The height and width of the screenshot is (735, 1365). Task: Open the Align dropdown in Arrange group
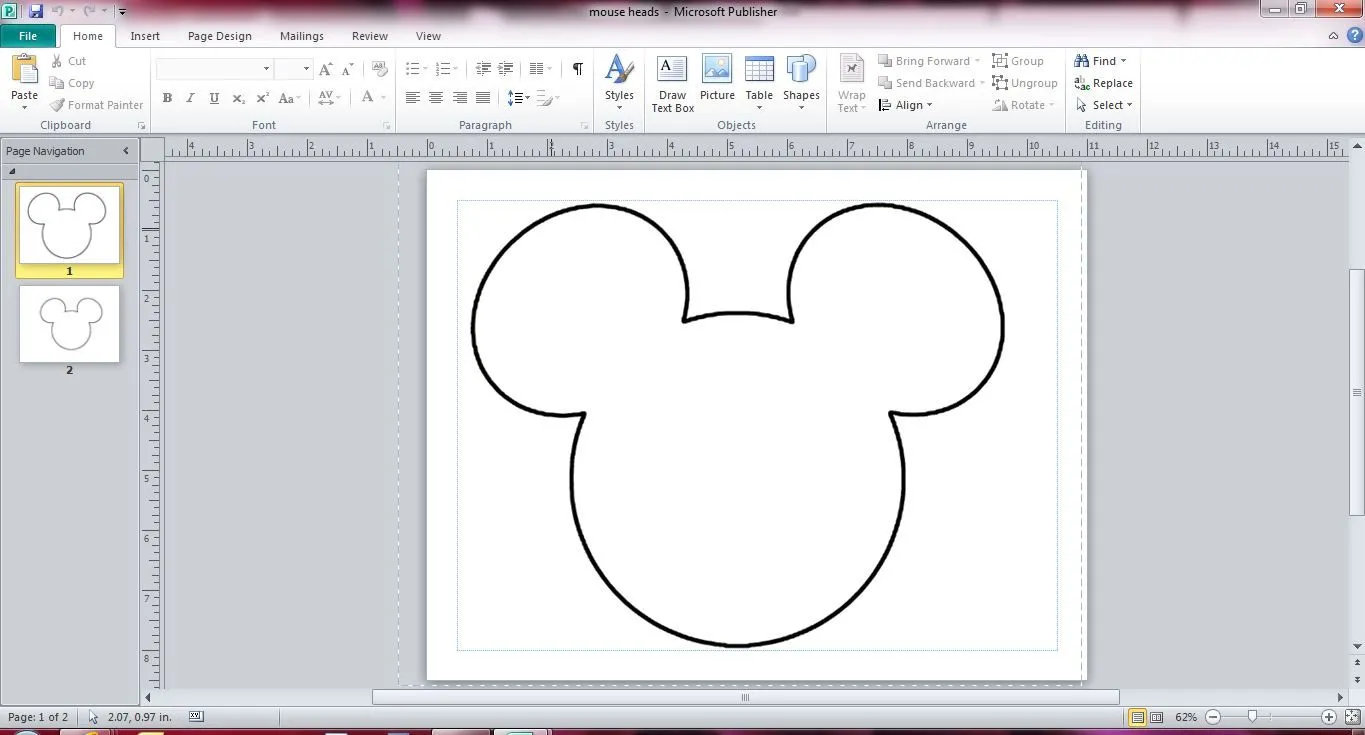click(905, 105)
